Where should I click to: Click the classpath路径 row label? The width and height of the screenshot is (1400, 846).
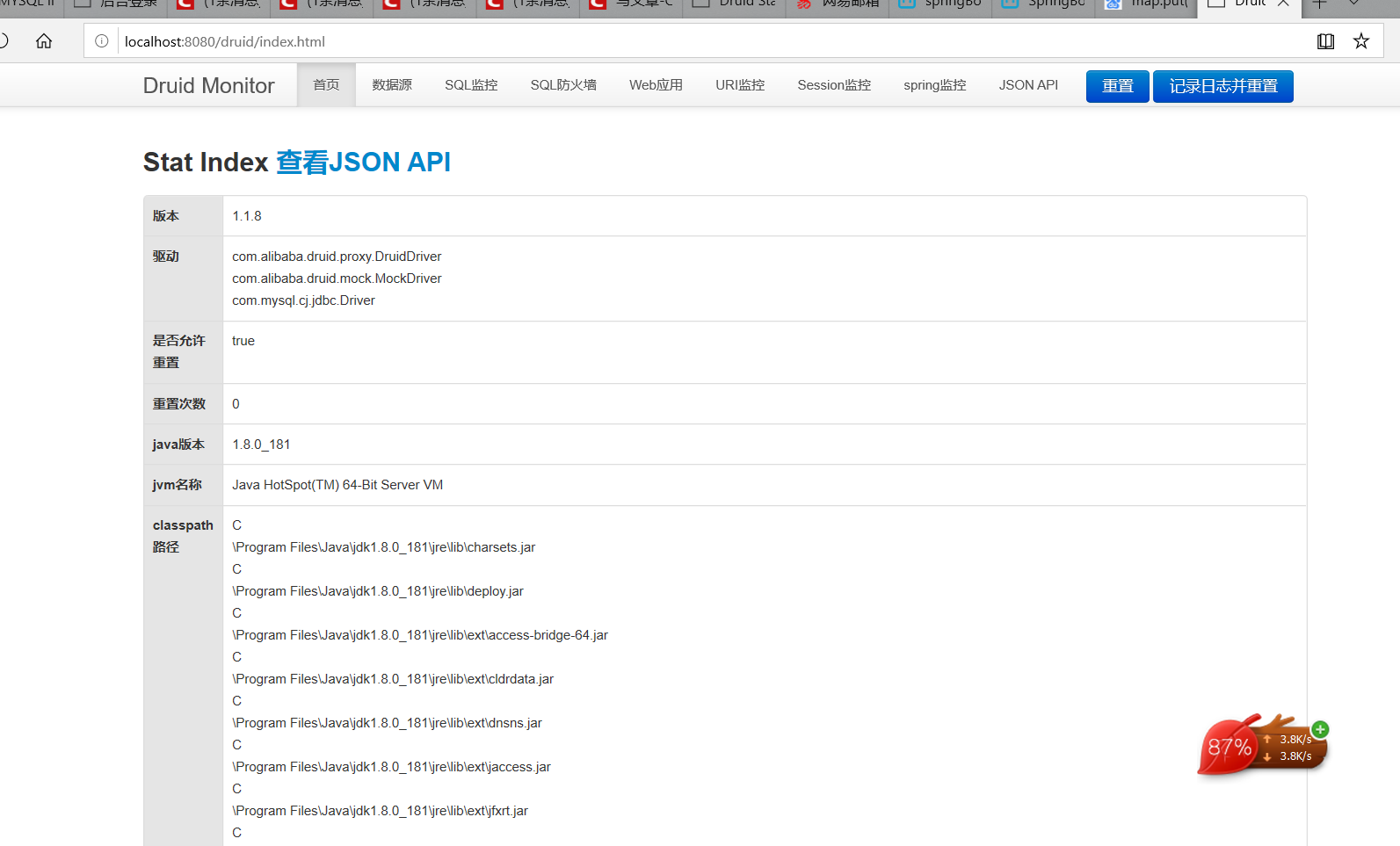click(183, 536)
